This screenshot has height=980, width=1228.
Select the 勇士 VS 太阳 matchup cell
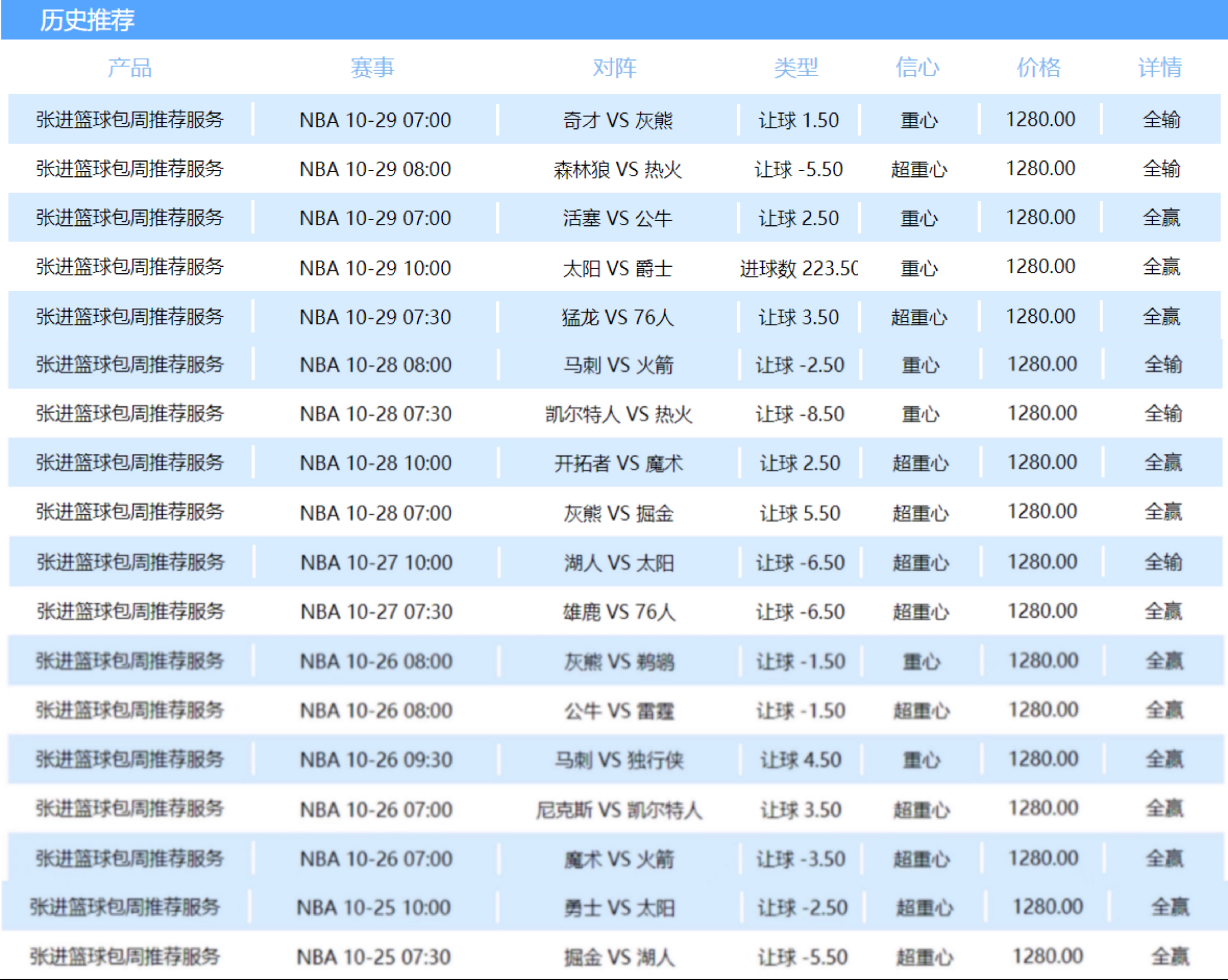[x=619, y=908]
